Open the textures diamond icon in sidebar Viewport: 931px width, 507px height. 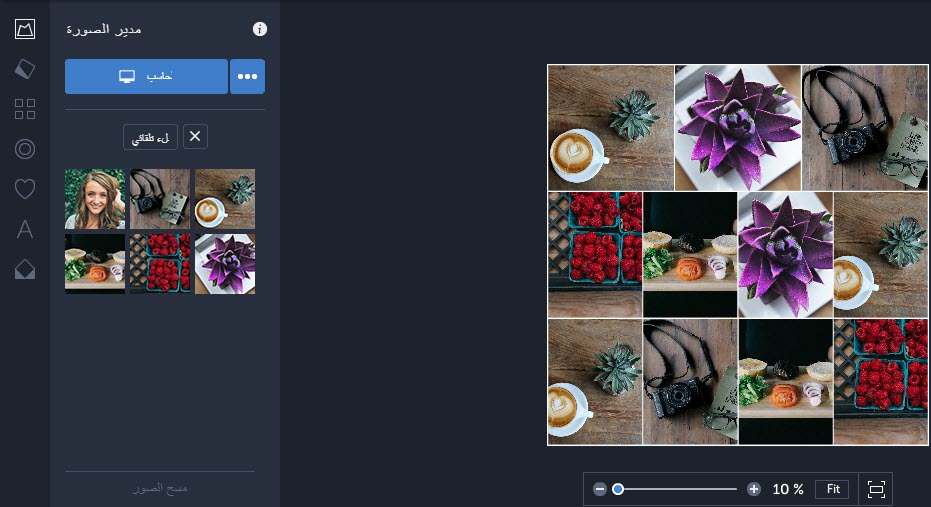[x=25, y=270]
